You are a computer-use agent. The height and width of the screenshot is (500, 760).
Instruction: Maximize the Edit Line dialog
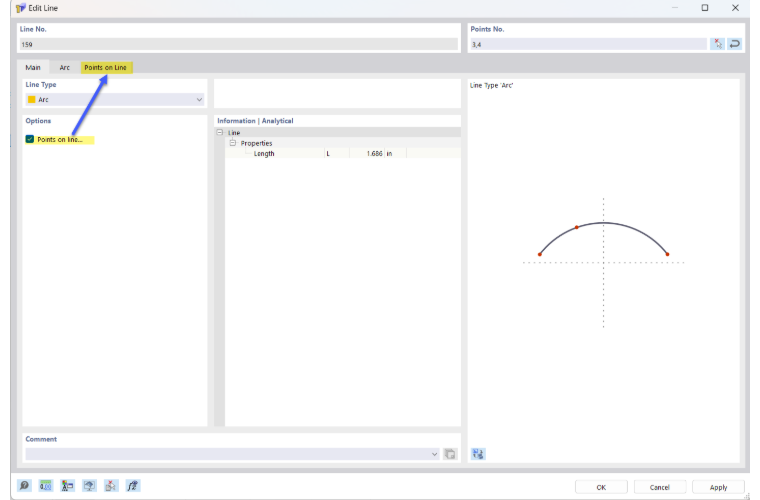pyautogui.click(x=705, y=8)
